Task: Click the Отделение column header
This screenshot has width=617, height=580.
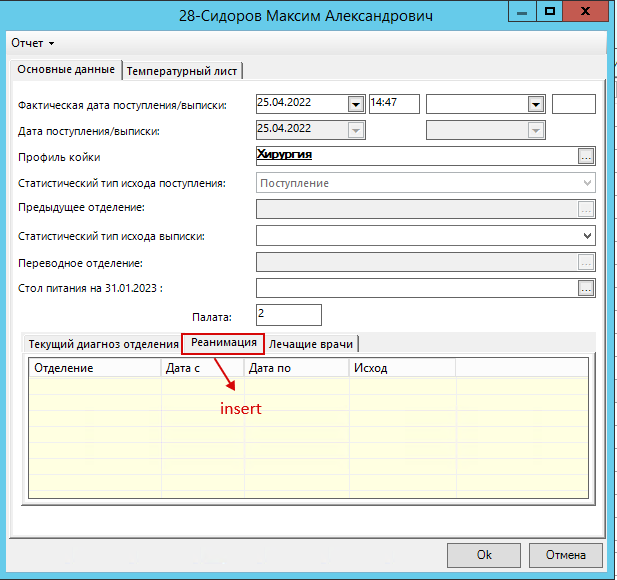Action: [95, 368]
